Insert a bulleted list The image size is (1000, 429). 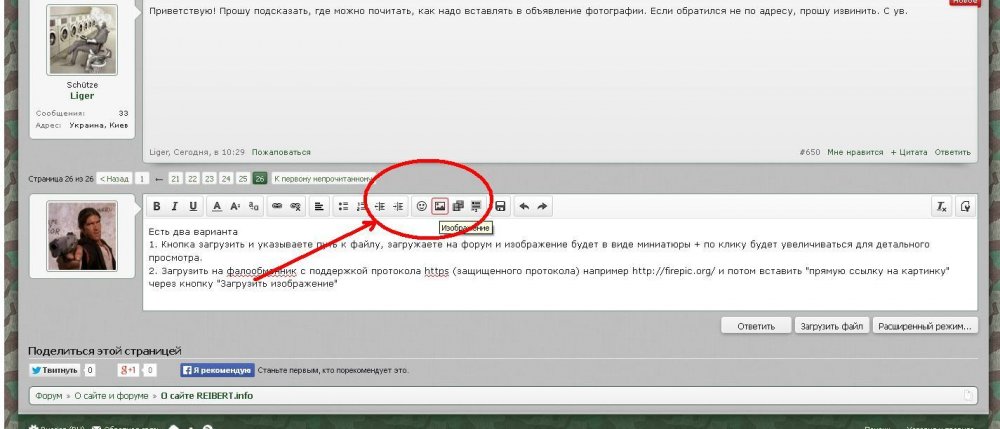tap(343, 206)
